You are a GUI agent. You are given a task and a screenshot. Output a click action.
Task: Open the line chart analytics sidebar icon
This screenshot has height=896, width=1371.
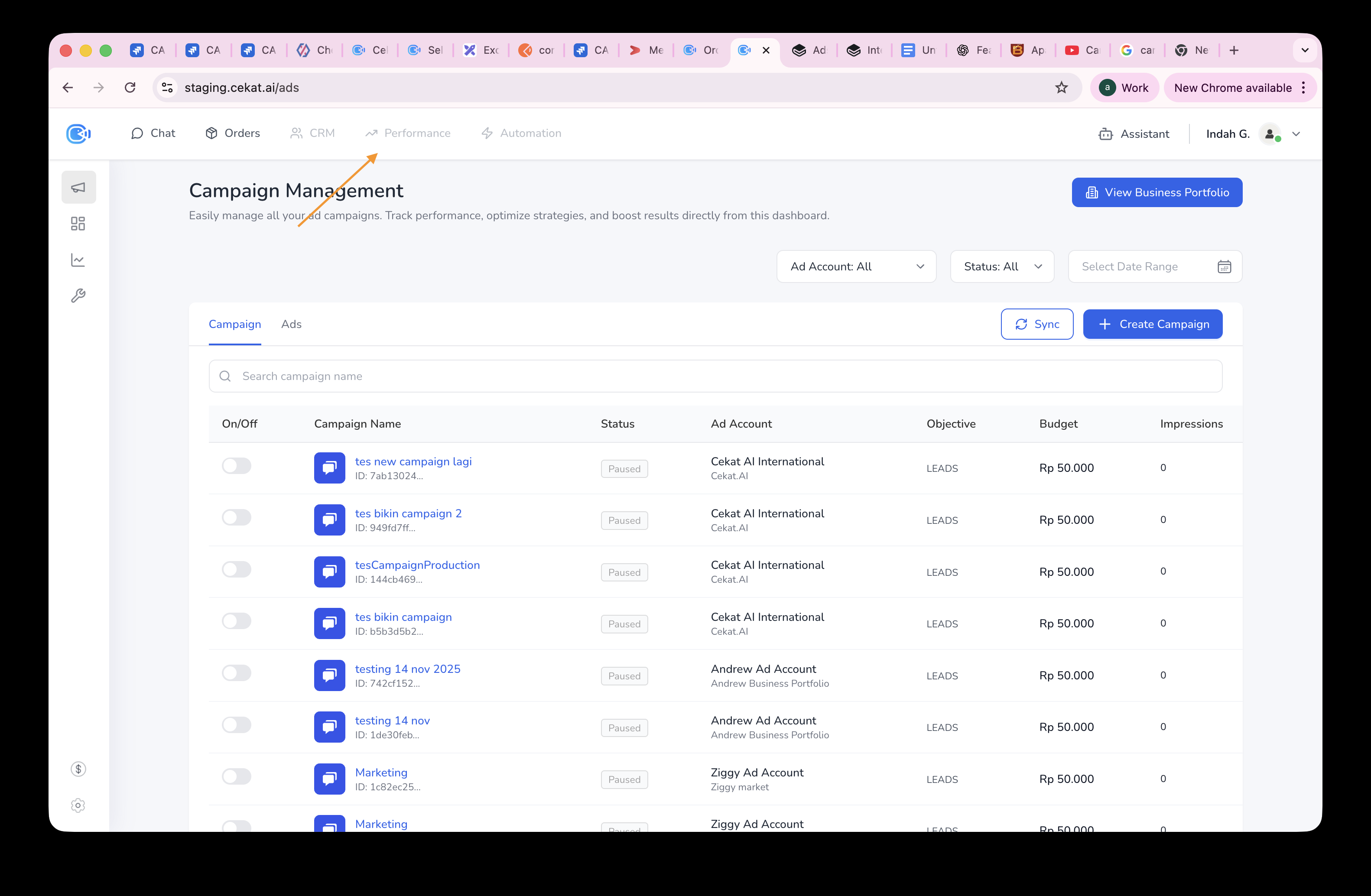coord(78,260)
